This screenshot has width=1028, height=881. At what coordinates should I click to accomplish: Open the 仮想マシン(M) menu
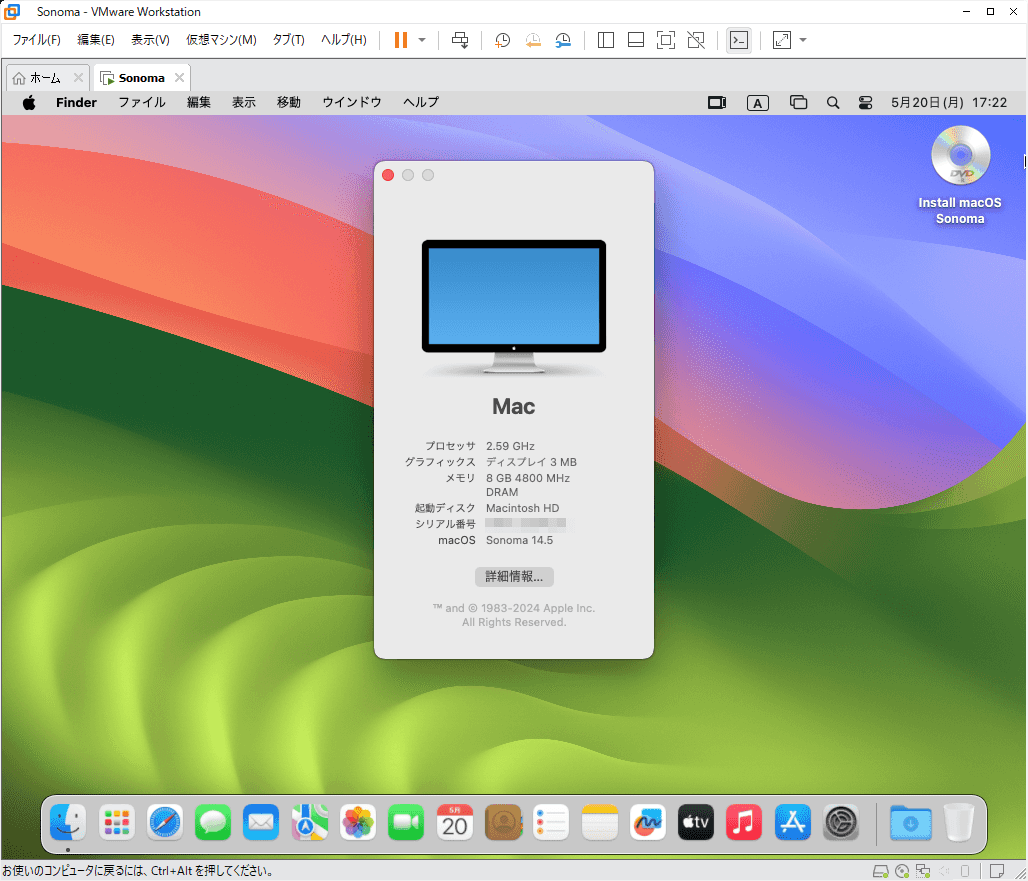[221, 40]
